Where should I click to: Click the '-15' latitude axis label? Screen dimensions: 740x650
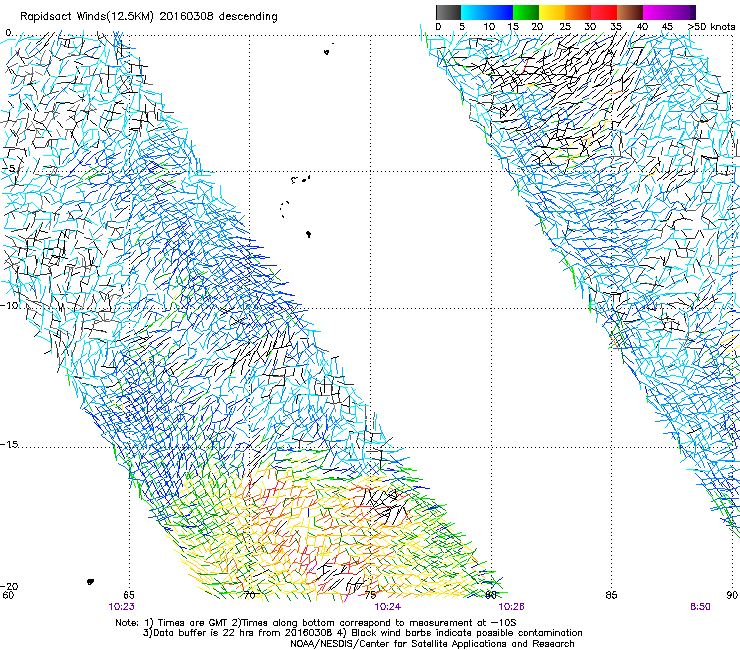pyautogui.click(x=9, y=445)
